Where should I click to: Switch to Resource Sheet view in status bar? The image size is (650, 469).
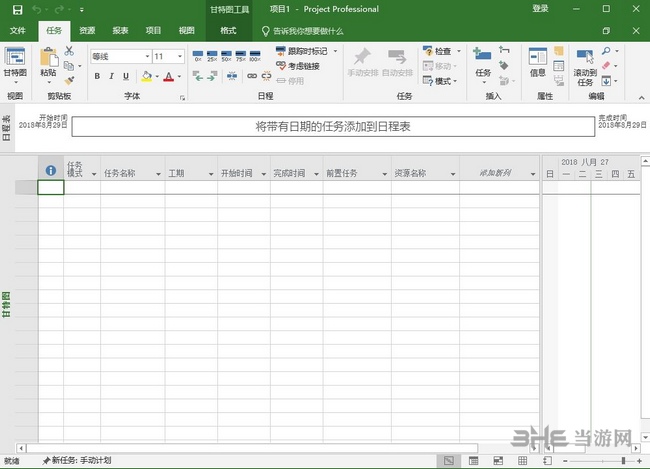tap(522, 460)
